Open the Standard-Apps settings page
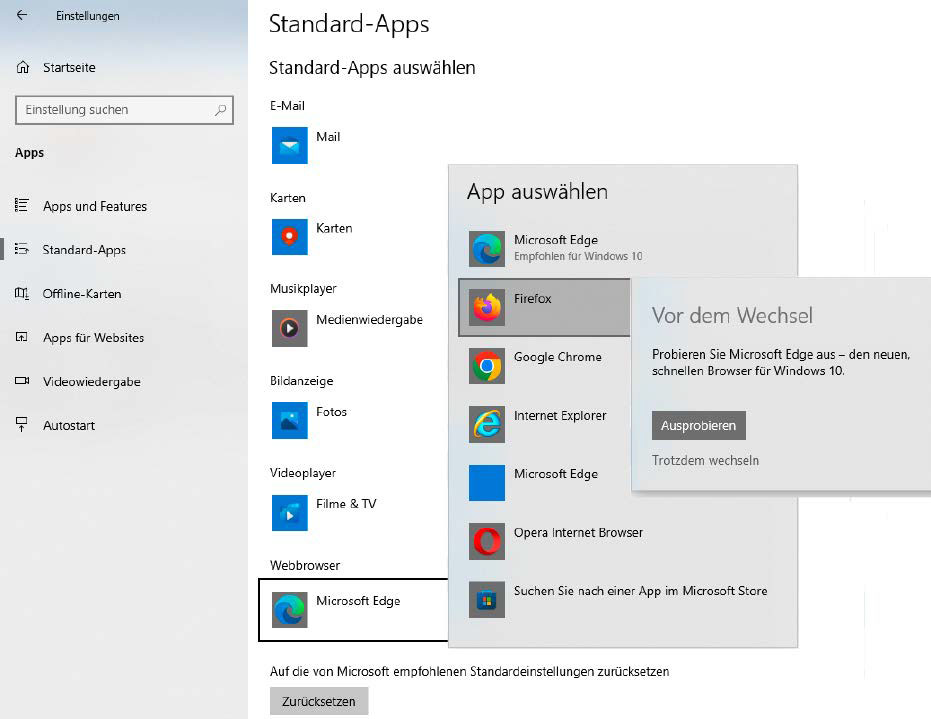The image size is (931, 719). (x=84, y=250)
